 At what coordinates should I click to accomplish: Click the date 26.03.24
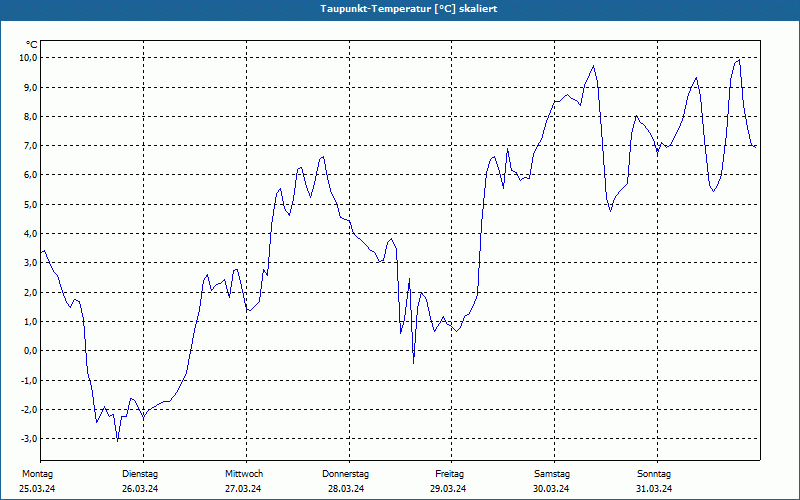click(140, 489)
